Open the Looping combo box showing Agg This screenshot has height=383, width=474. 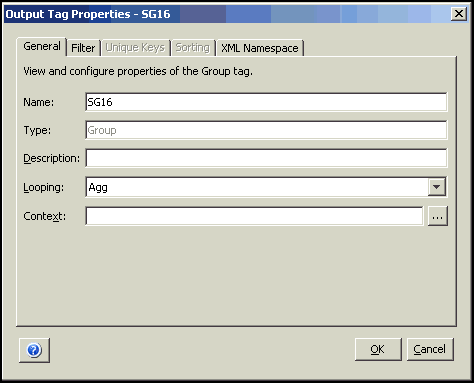266,187
